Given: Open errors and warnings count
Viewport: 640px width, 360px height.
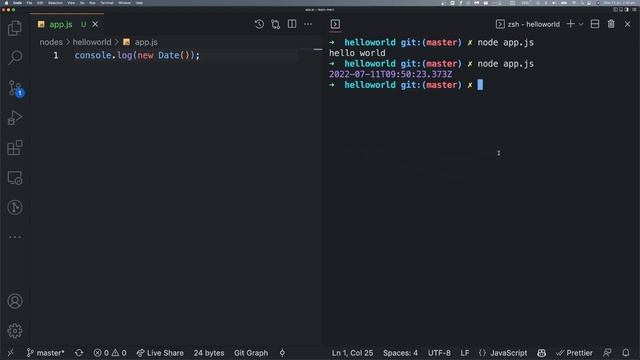Looking at the screenshot, I should coord(109,353).
